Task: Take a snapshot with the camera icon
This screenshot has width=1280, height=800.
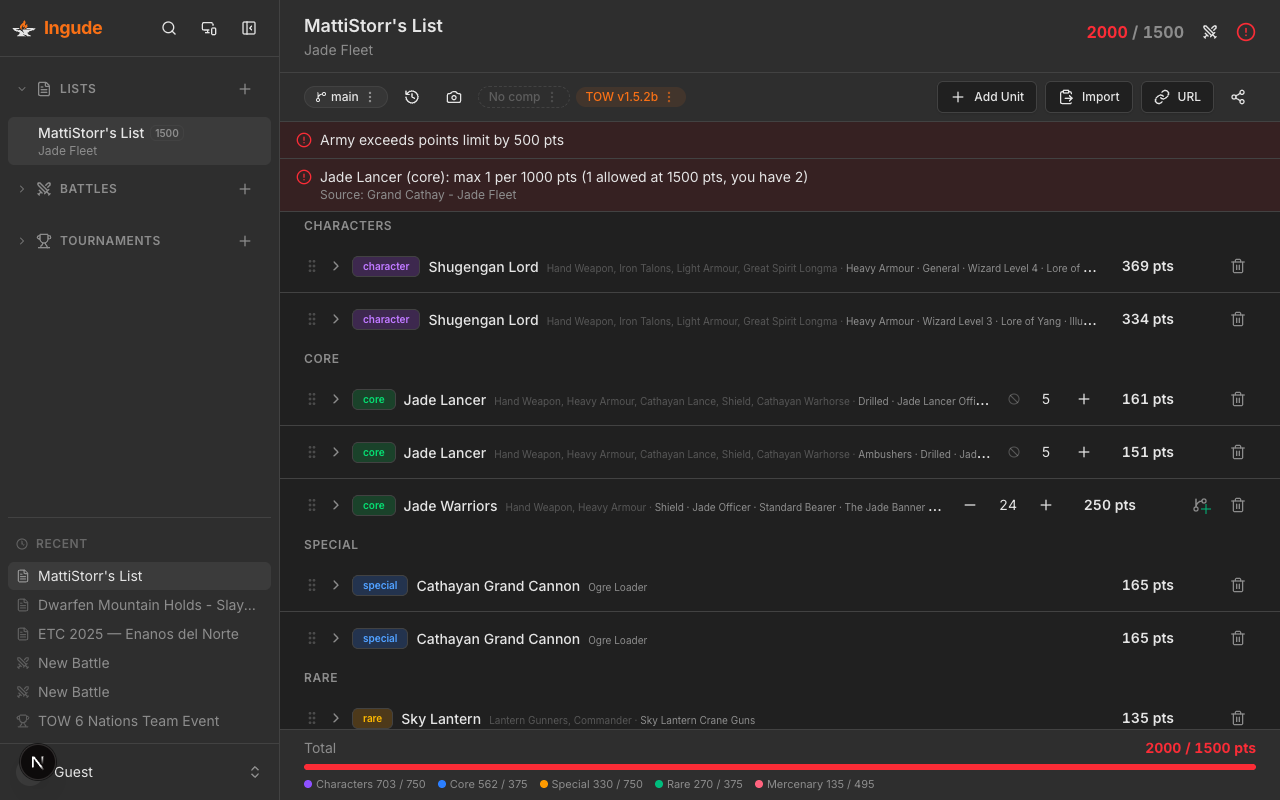Action: (453, 97)
